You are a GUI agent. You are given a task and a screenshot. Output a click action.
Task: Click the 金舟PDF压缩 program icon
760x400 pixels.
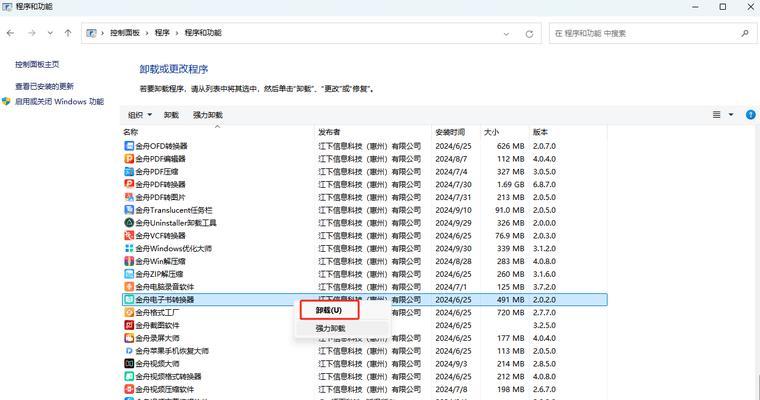click(x=129, y=172)
